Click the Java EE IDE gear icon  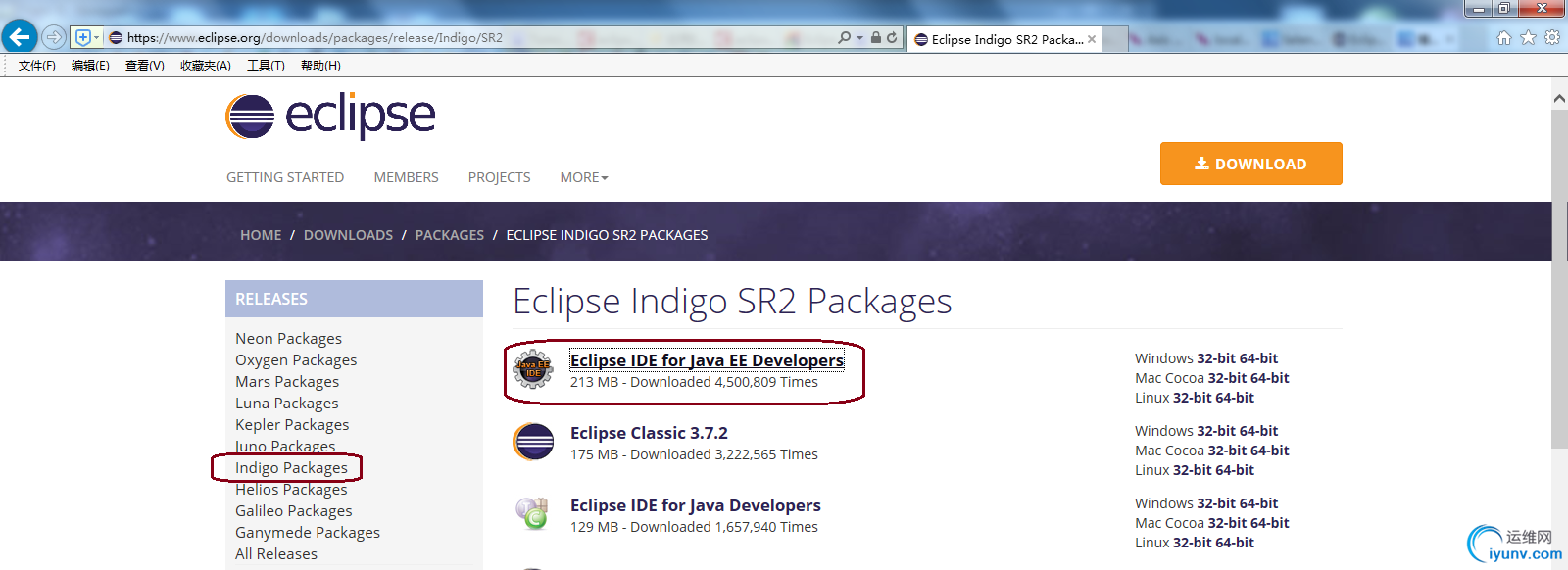click(x=533, y=369)
